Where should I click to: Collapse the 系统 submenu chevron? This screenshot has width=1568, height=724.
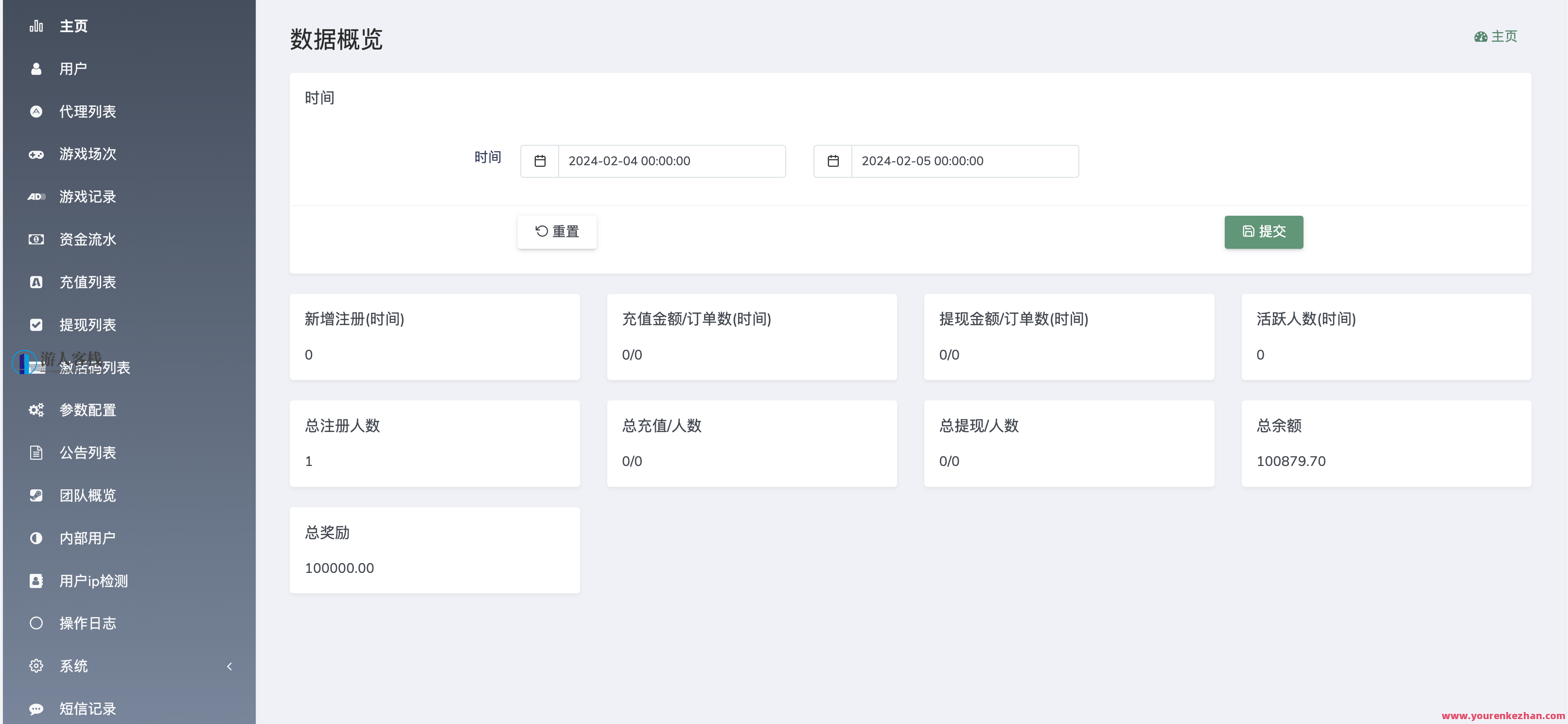(x=229, y=666)
